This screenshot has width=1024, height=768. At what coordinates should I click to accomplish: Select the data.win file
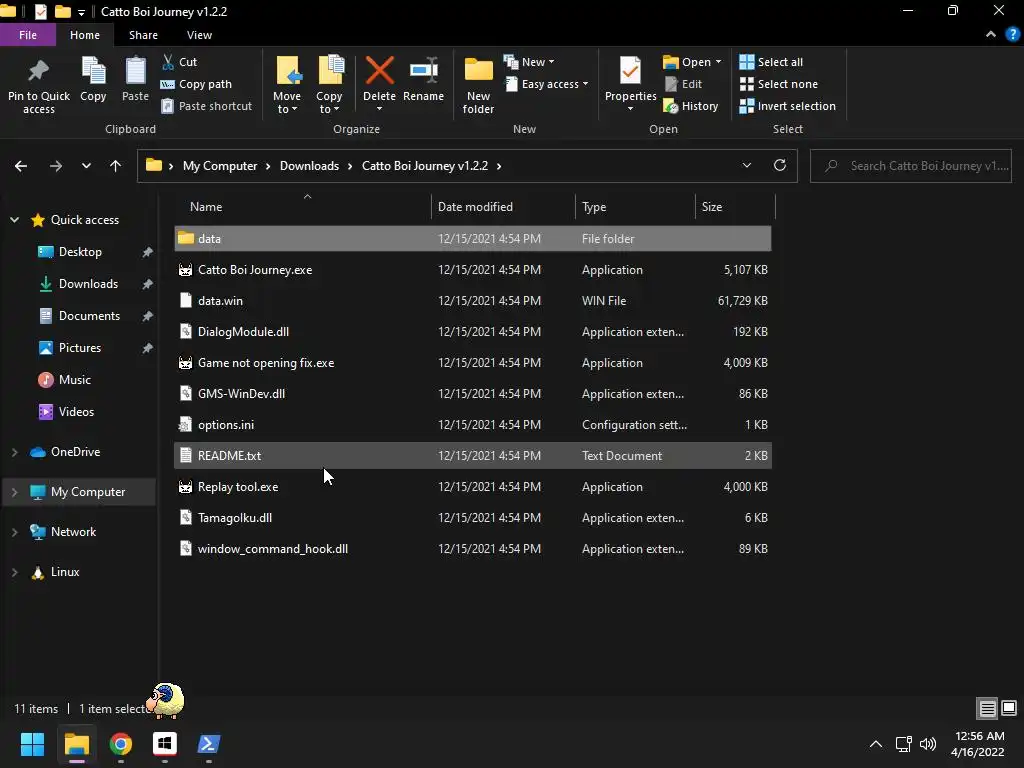(473, 301)
